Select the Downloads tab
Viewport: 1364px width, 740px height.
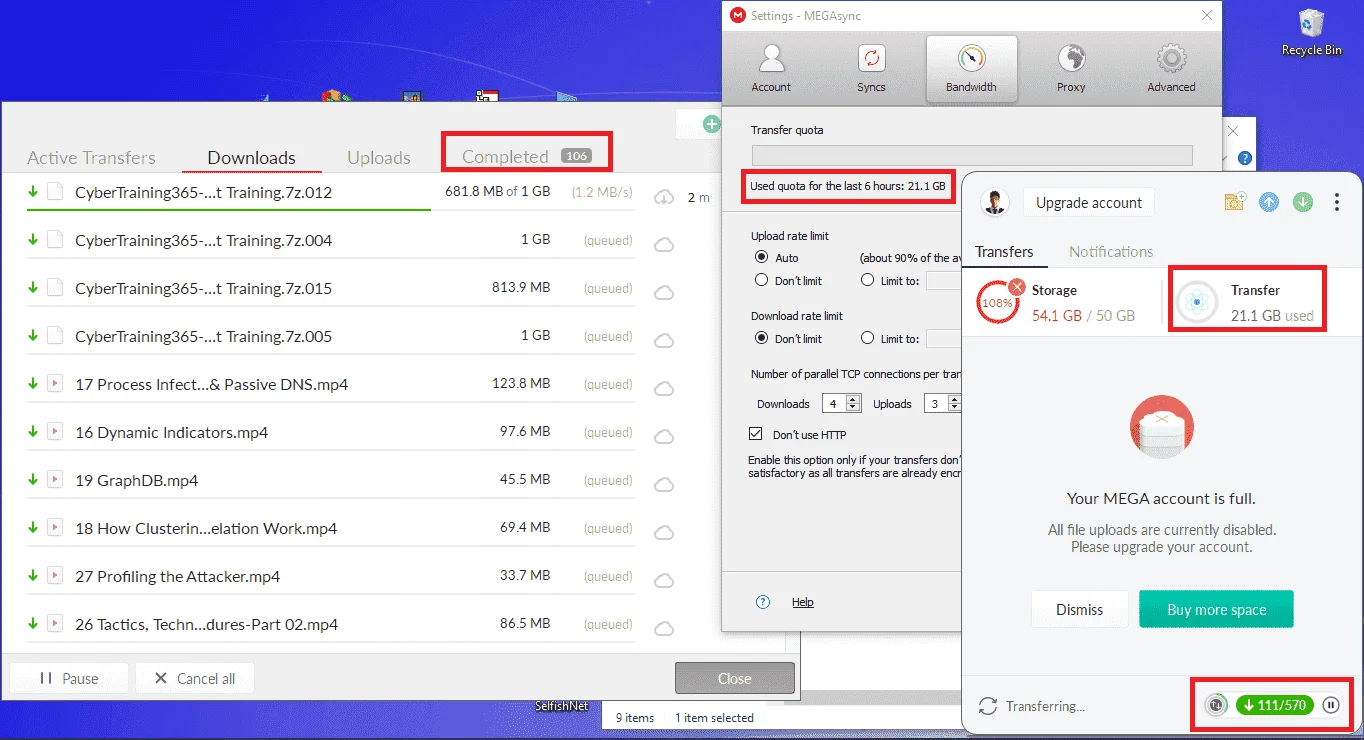coord(251,158)
